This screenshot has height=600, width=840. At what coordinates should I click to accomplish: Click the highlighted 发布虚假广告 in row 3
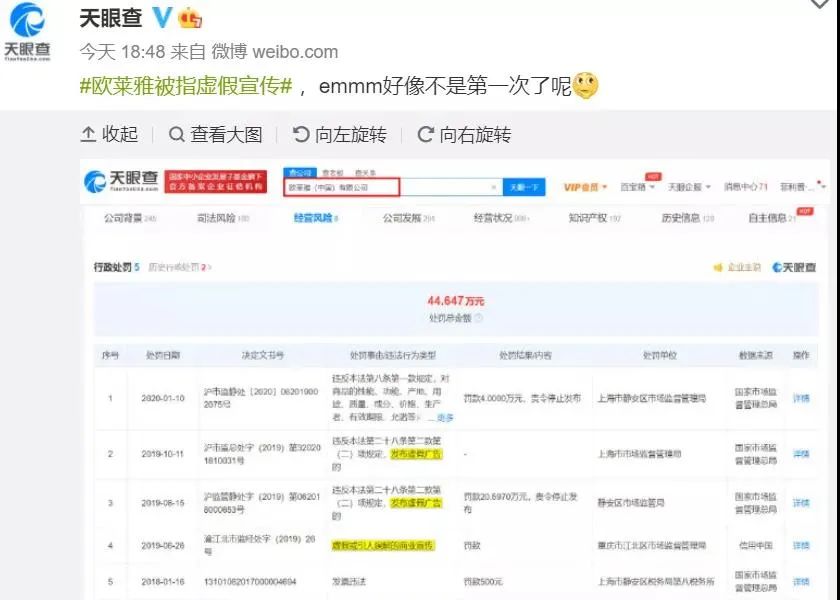point(416,503)
